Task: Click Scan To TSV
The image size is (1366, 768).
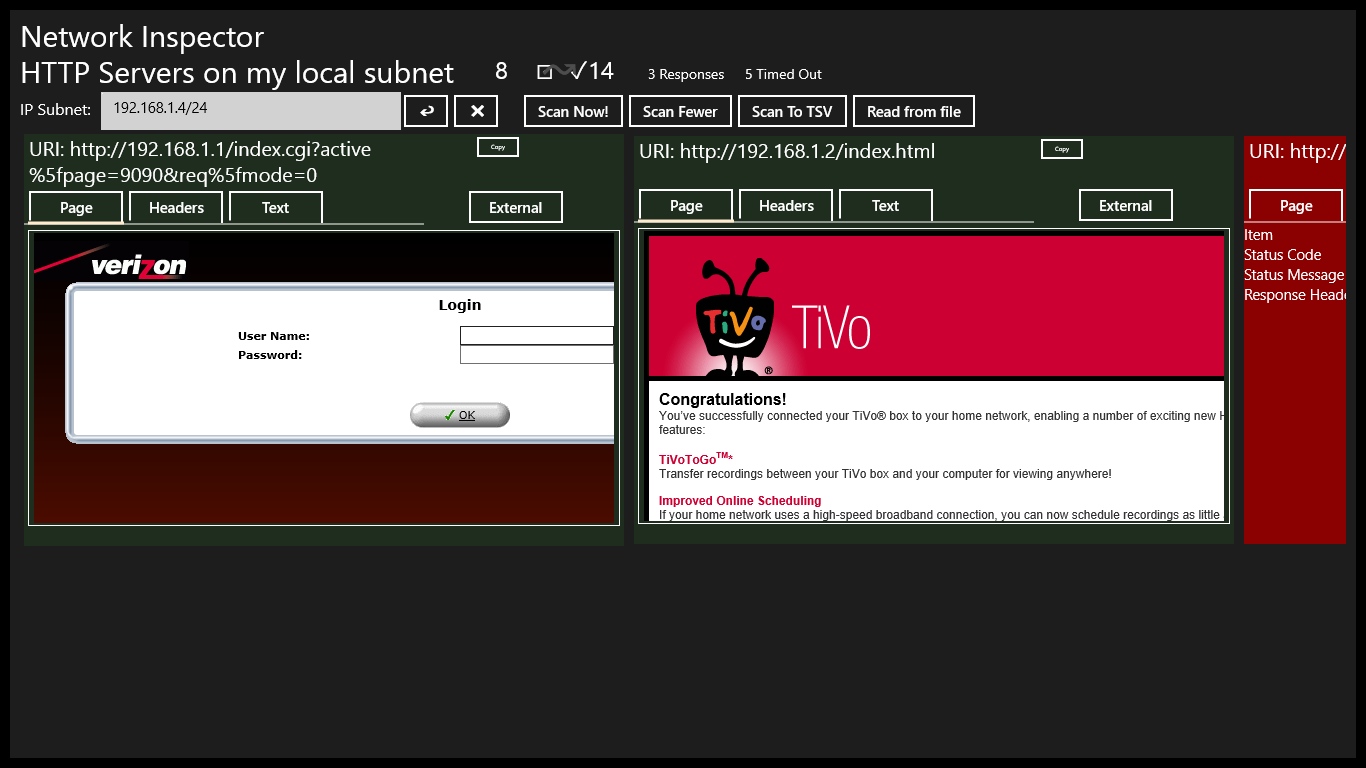Action: [792, 111]
